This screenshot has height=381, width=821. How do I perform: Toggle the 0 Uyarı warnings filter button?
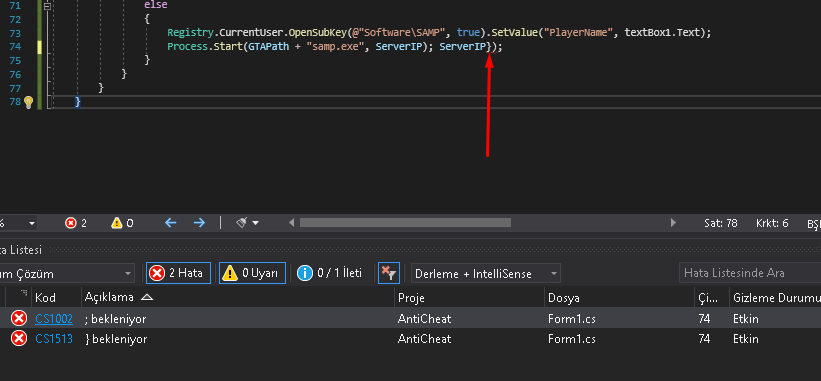(252, 273)
